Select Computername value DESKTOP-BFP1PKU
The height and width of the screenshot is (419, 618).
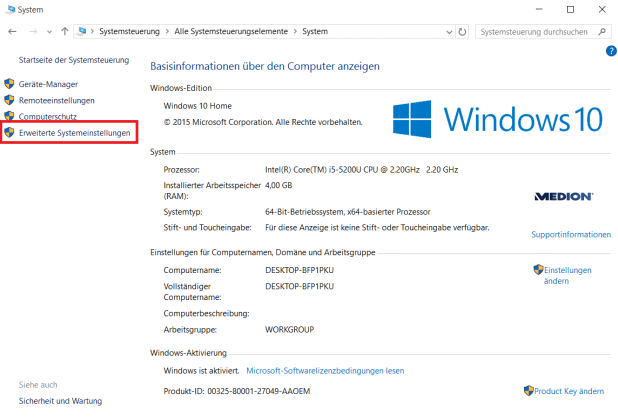(x=300, y=270)
